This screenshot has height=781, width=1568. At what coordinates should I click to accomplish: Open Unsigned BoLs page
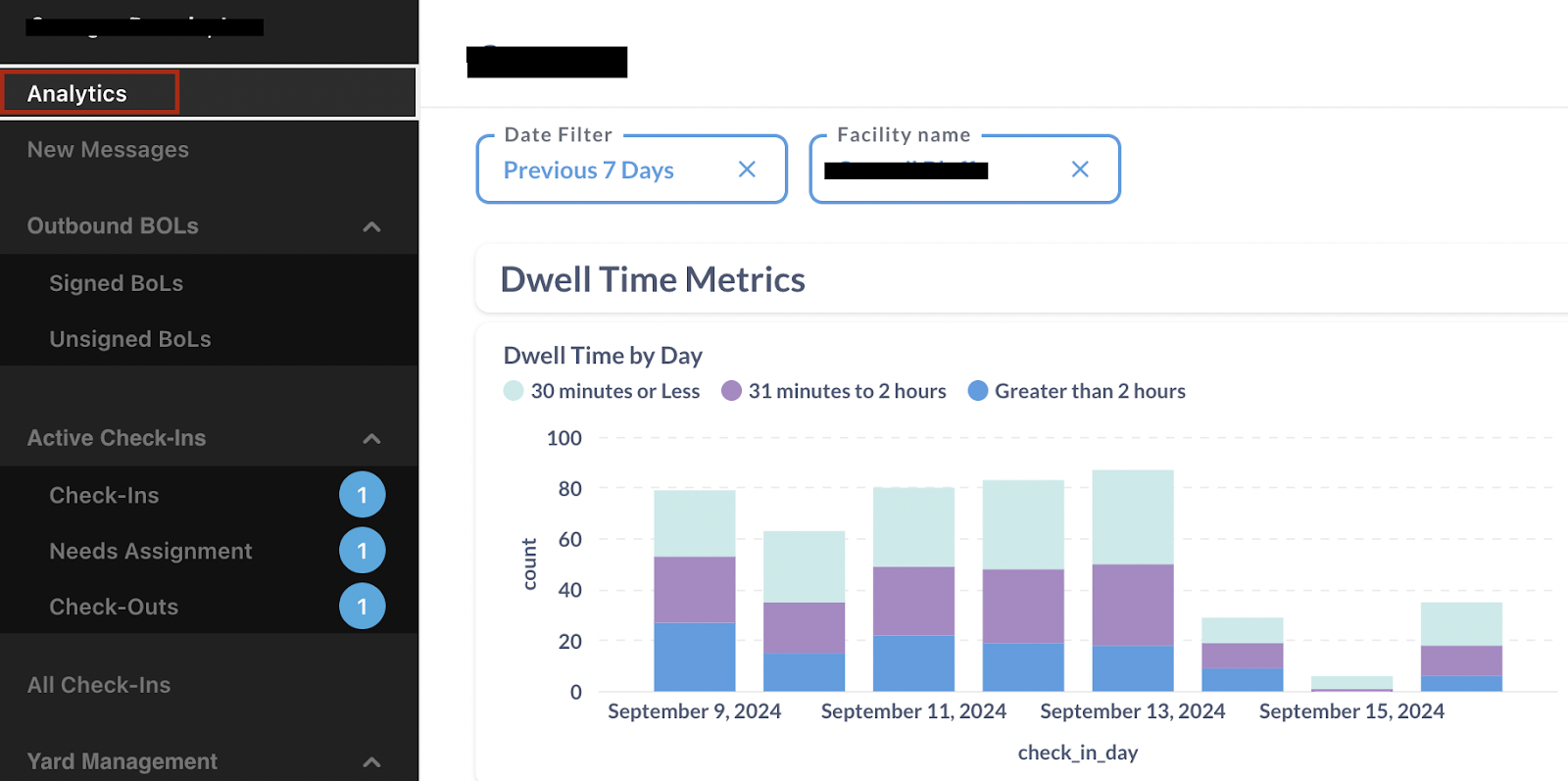click(x=129, y=339)
